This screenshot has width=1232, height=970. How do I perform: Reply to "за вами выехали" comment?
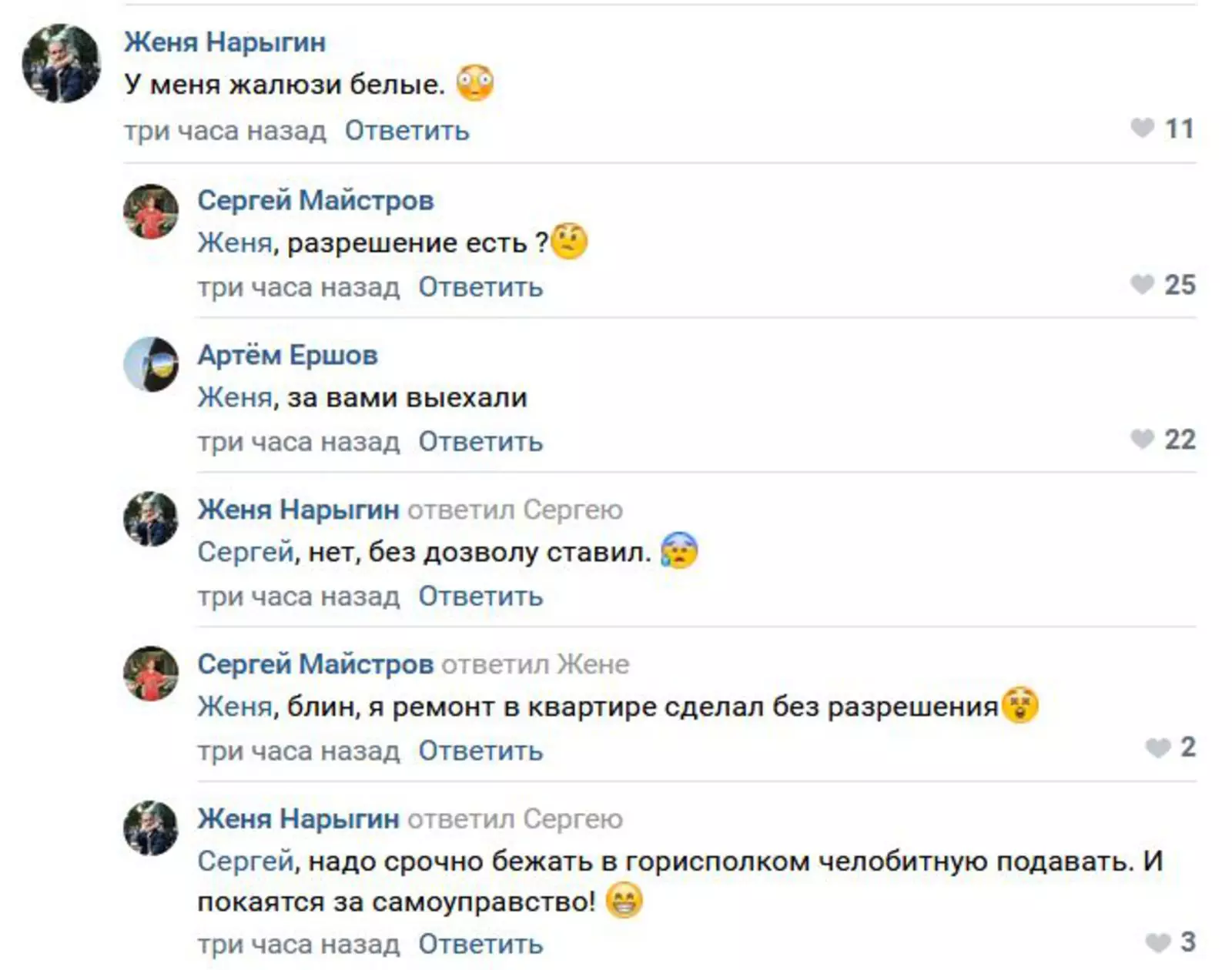coord(480,442)
